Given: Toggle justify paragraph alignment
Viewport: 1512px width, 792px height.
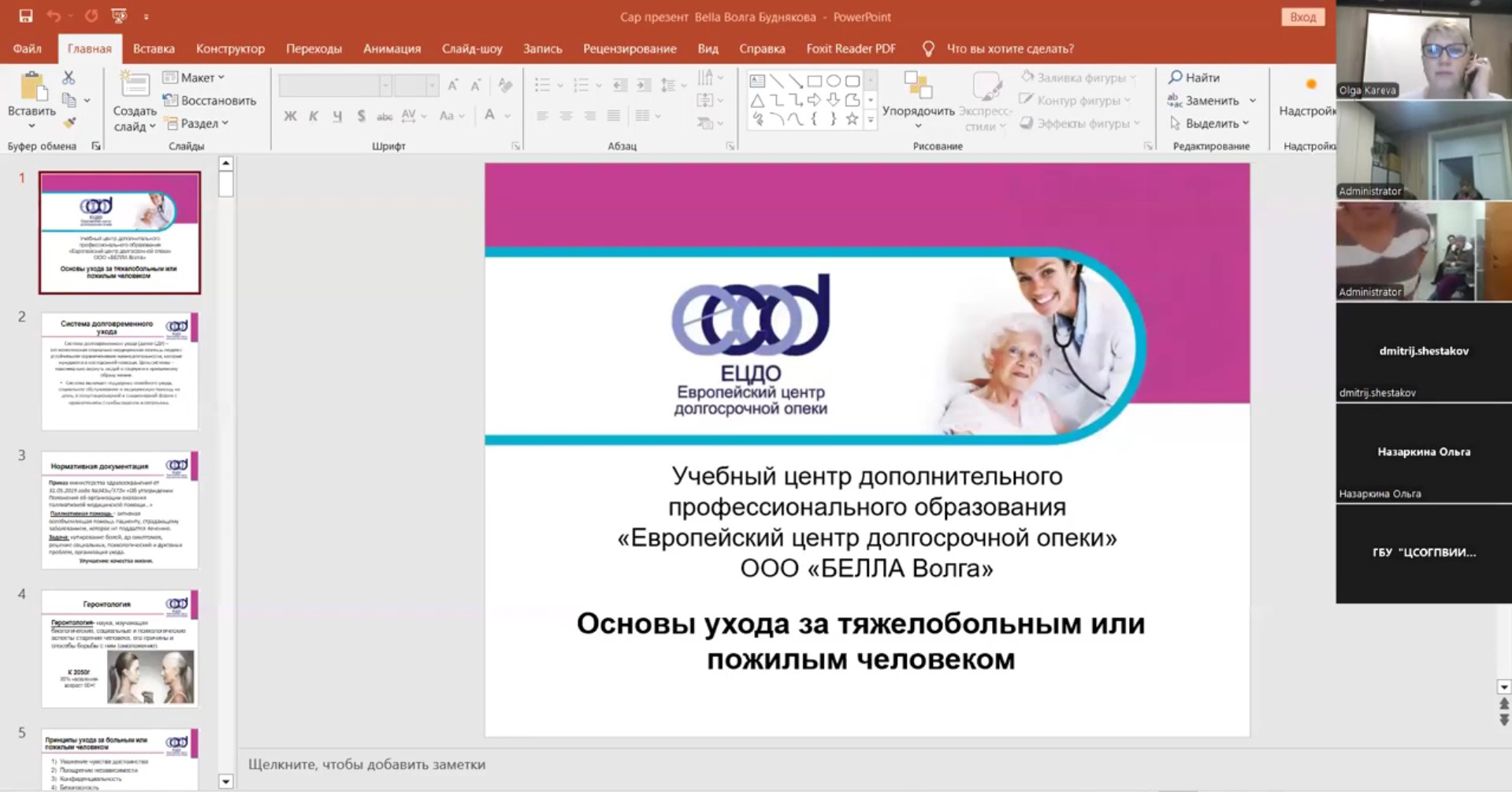Looking at the screenshot, I should [613, 116].
